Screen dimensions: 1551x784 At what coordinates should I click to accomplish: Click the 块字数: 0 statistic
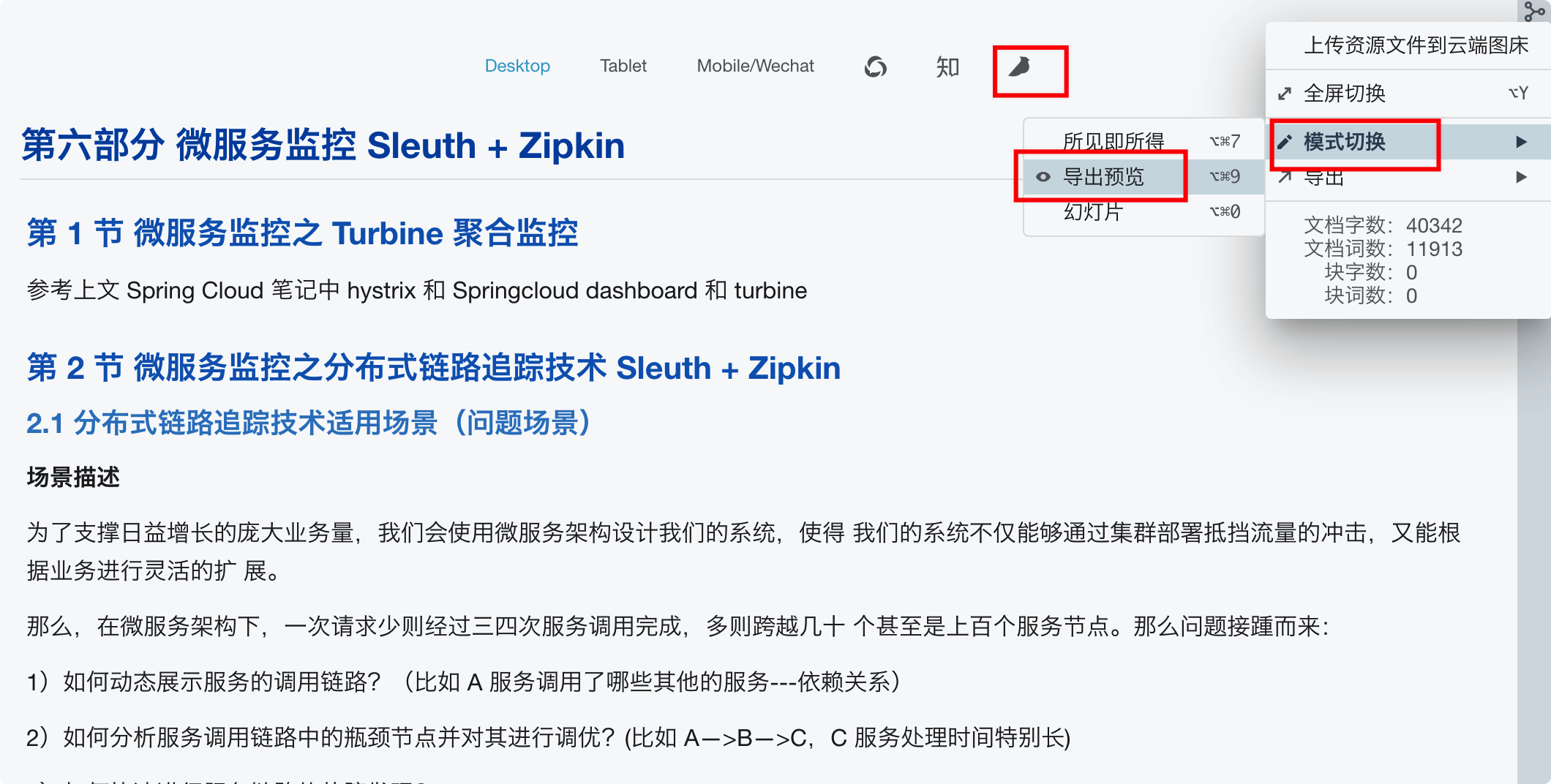tap(1371, 272)
